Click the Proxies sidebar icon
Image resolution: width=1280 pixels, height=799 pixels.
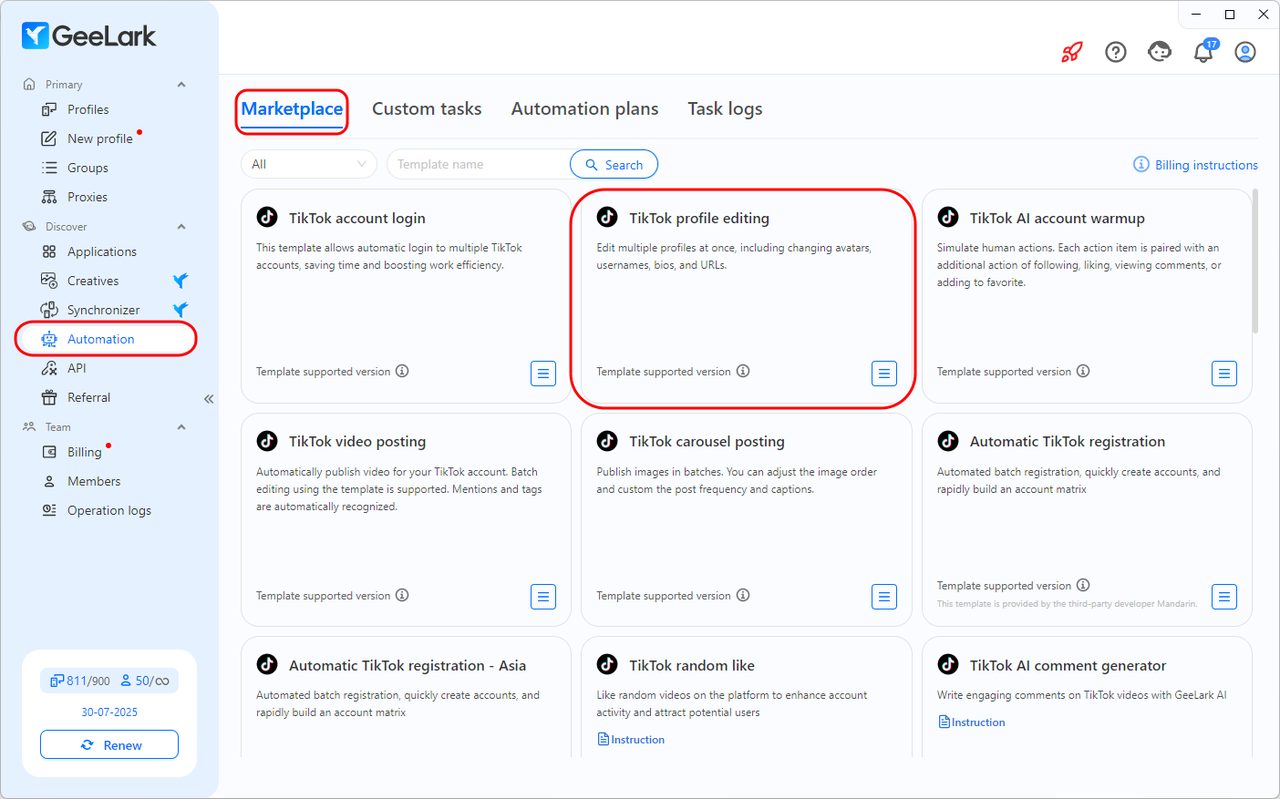tap(49, 197)
